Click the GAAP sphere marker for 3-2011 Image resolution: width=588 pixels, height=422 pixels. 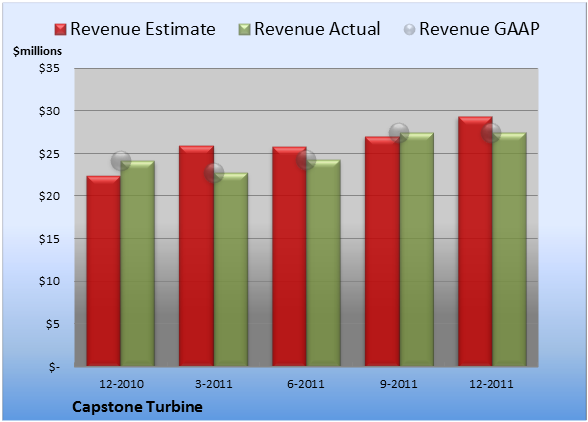pos(214,173)
